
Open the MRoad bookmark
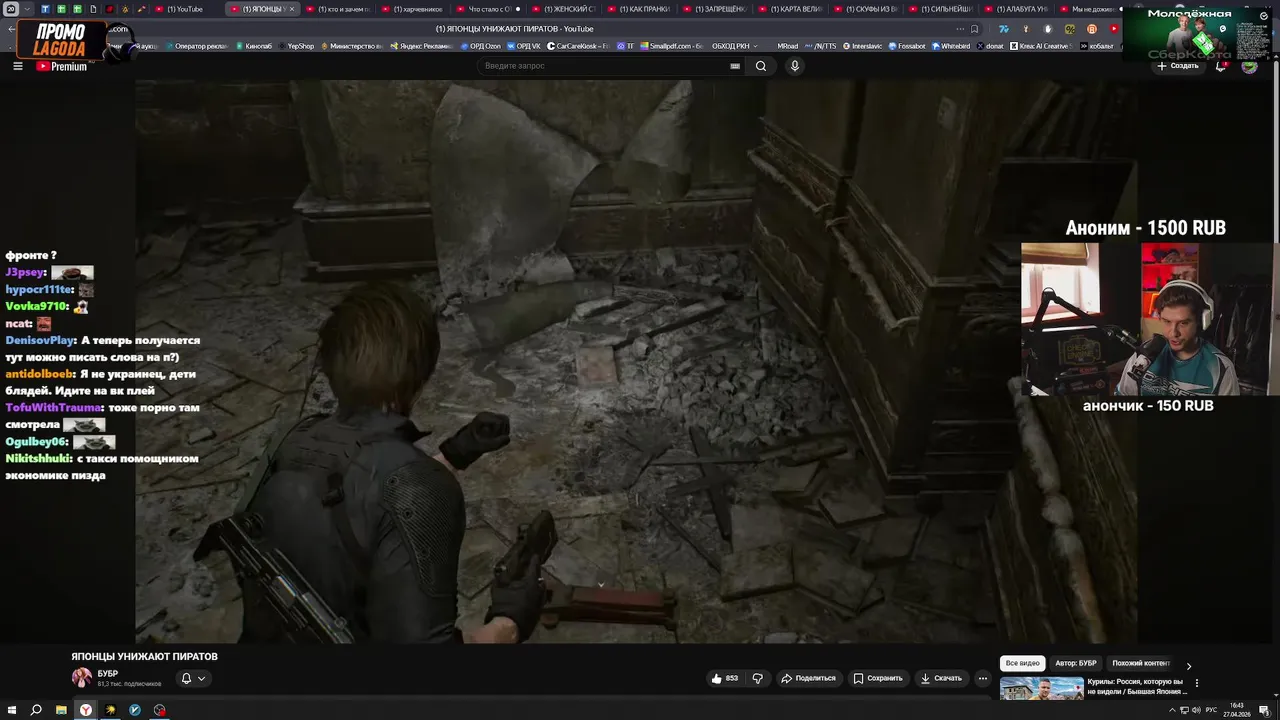[787, 46]
